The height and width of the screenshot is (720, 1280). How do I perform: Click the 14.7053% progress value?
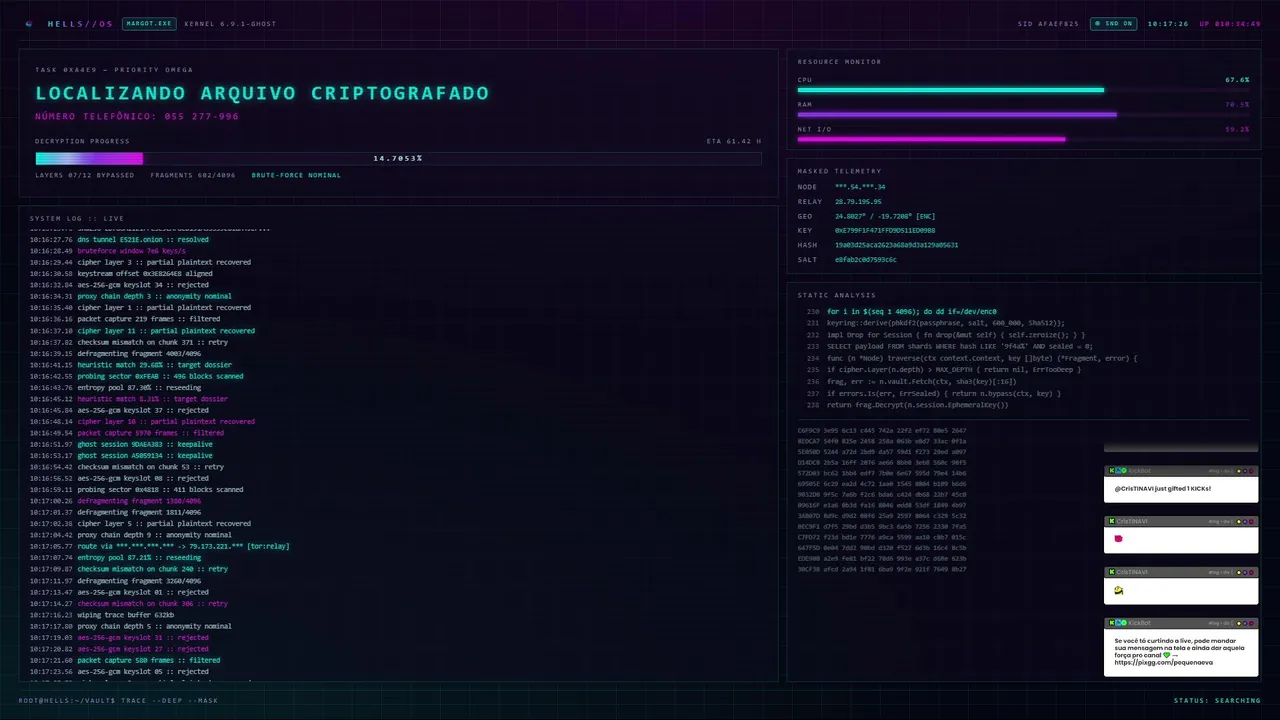(398, 158)
